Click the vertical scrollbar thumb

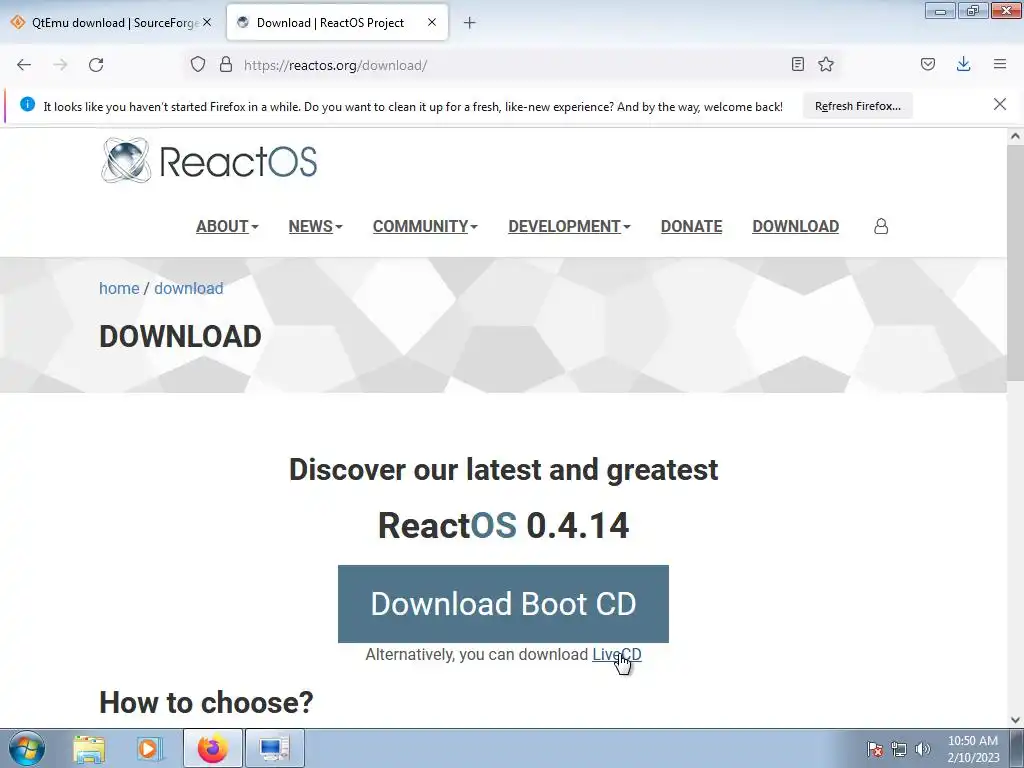[1015, 263]
